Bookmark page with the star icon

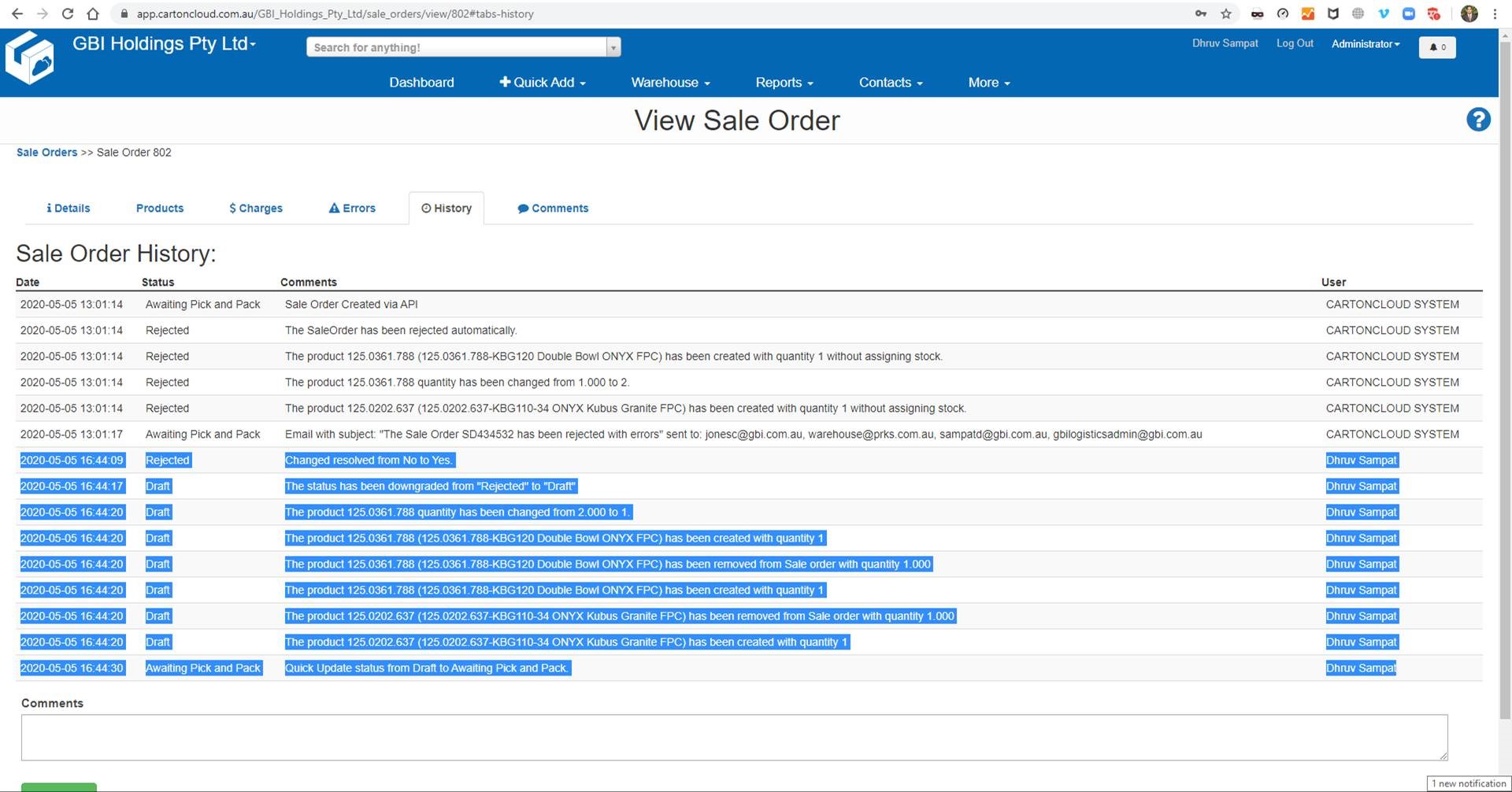click(1226, 13)
